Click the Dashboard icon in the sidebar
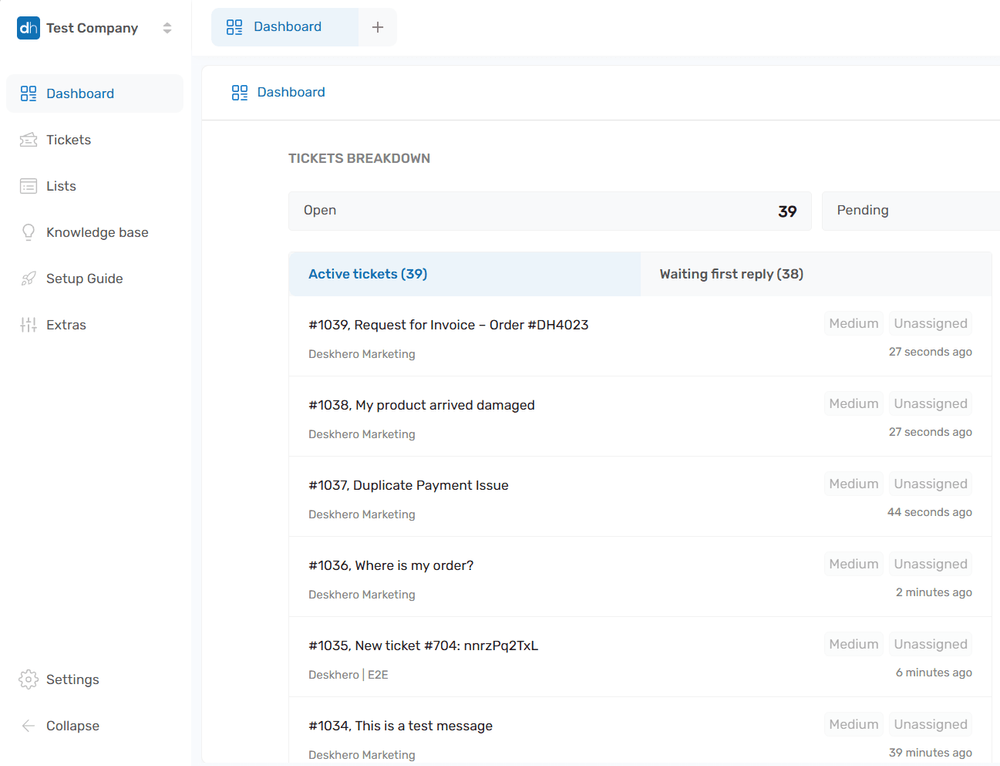The height and width of the screenshot is (766, 1000). (x=27, y=93)
